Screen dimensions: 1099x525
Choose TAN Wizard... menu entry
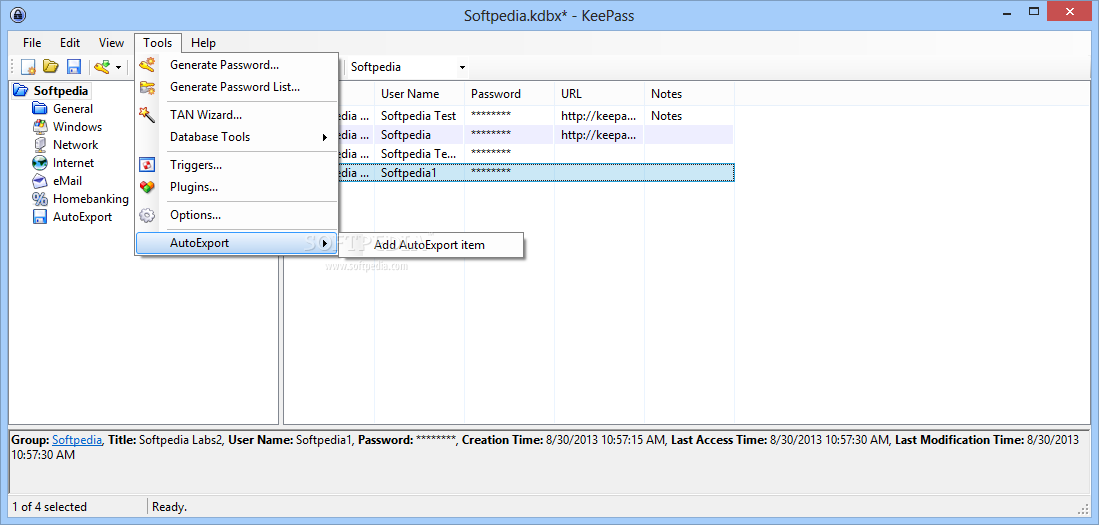point(237,114)
